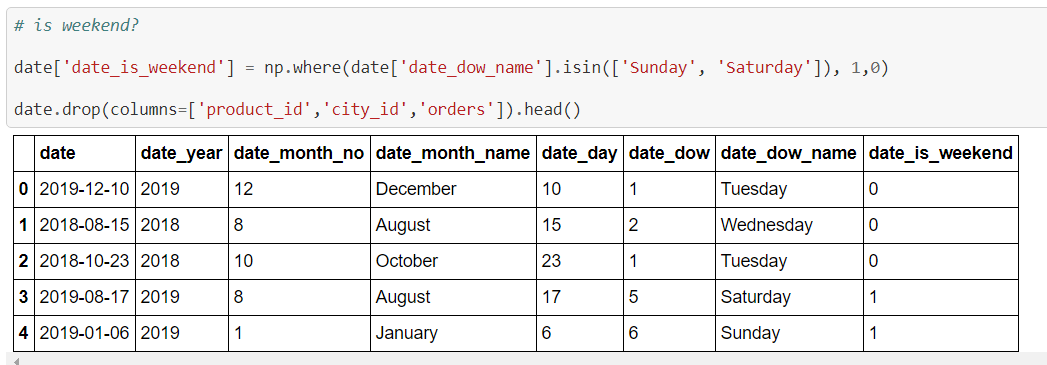Click the day cell '15'
The width and height of the screenshot is (1047, 365).
pyautogui.click(x=580, y=226)
